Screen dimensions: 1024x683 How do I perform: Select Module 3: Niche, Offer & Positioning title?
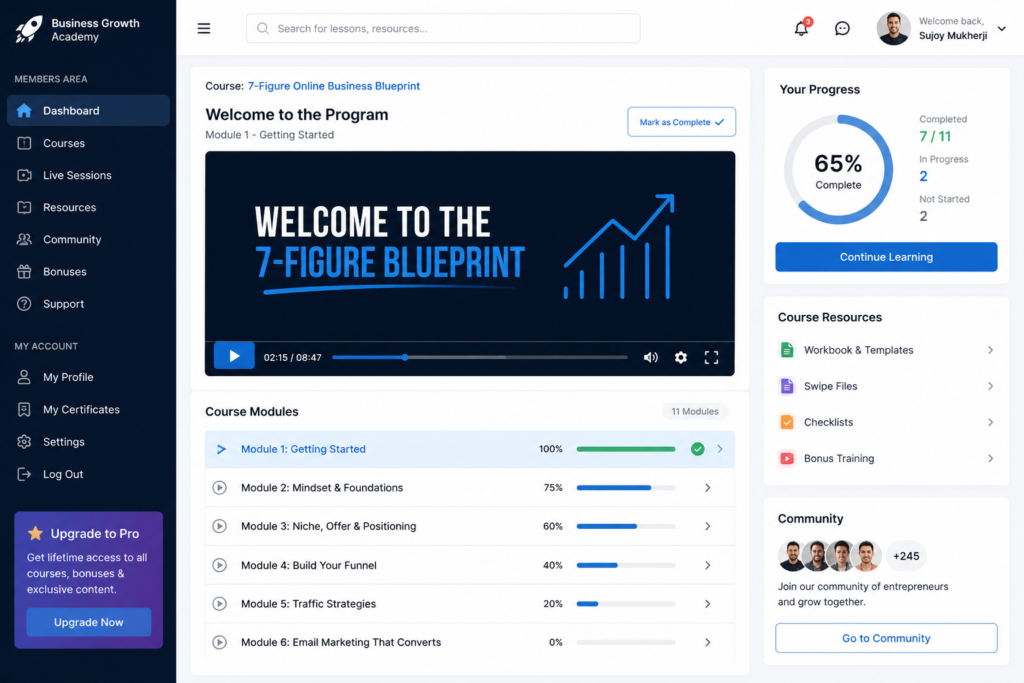click(x=328, y=526)
